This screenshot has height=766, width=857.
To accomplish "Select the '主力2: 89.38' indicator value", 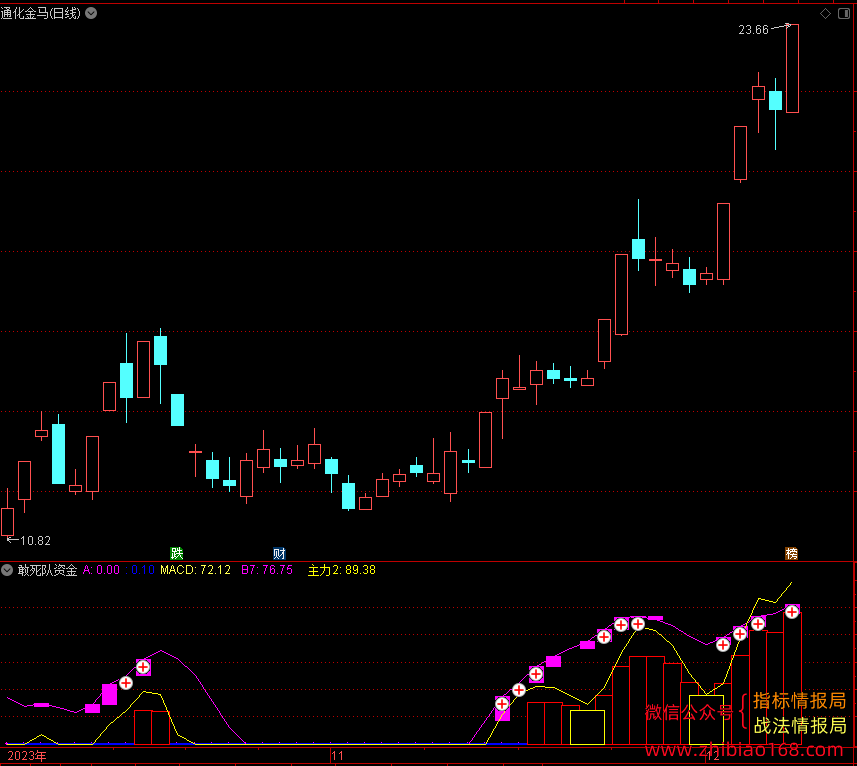I will [342, 570].
